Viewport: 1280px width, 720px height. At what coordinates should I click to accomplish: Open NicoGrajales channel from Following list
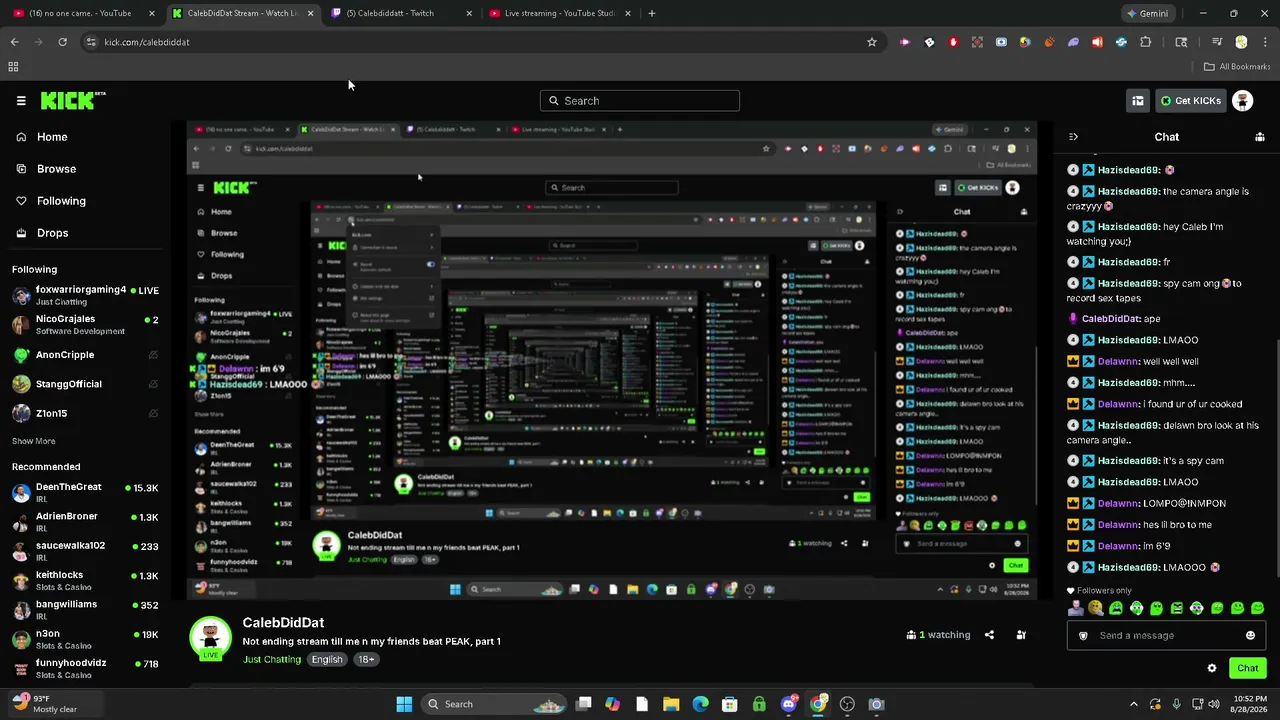coord(86,324)
